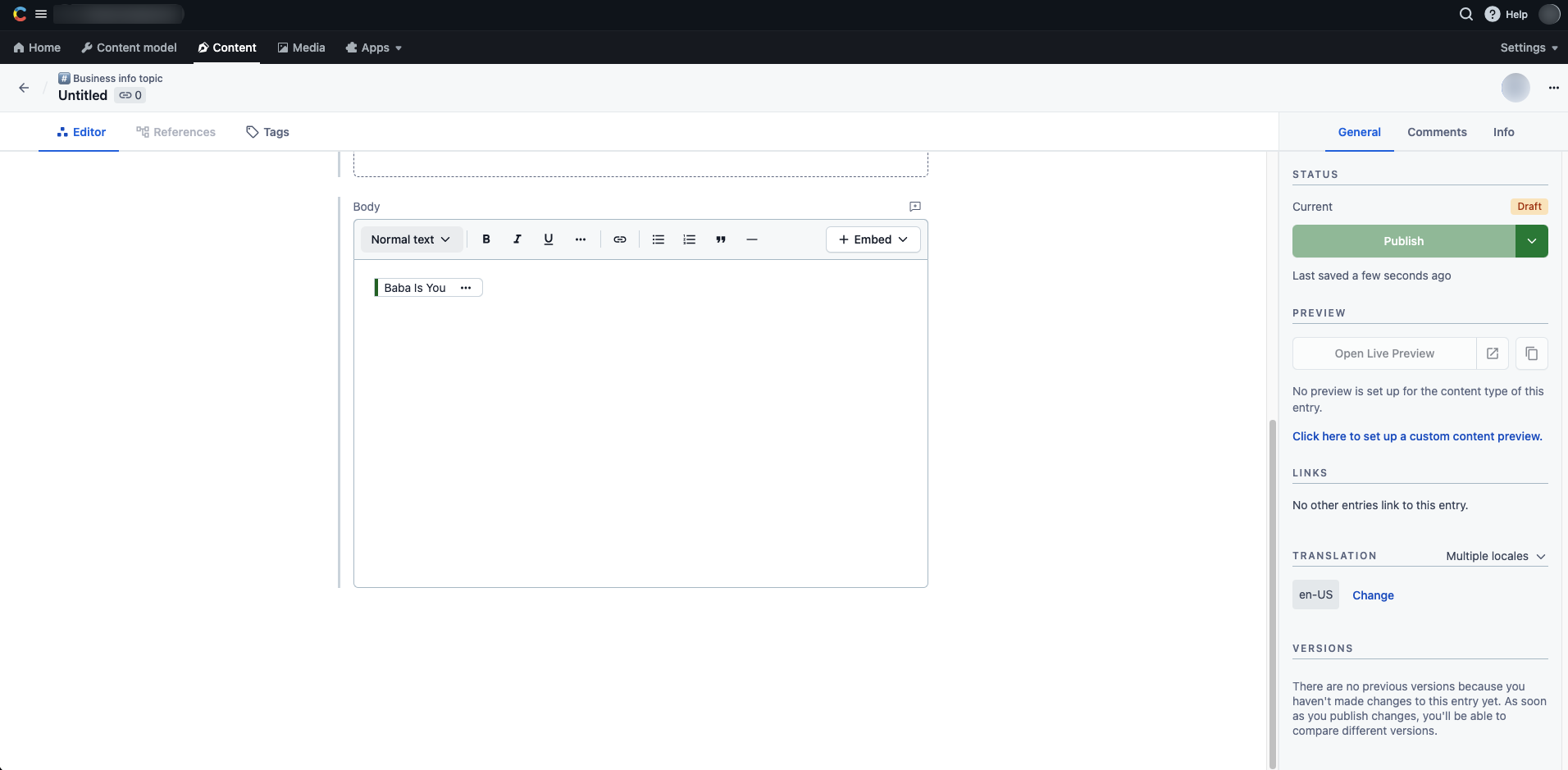1568x770 pixels.
Task: Open the hamburger space menu
Action: click(x=41, y=14)
